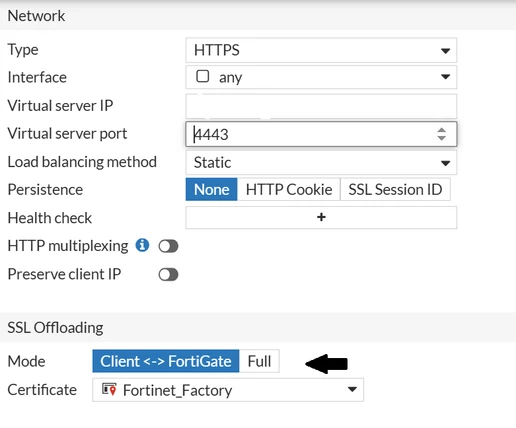Select HTTP Cookie persistence option
This screenshot has width=516, height=428.
click(289, 189)
